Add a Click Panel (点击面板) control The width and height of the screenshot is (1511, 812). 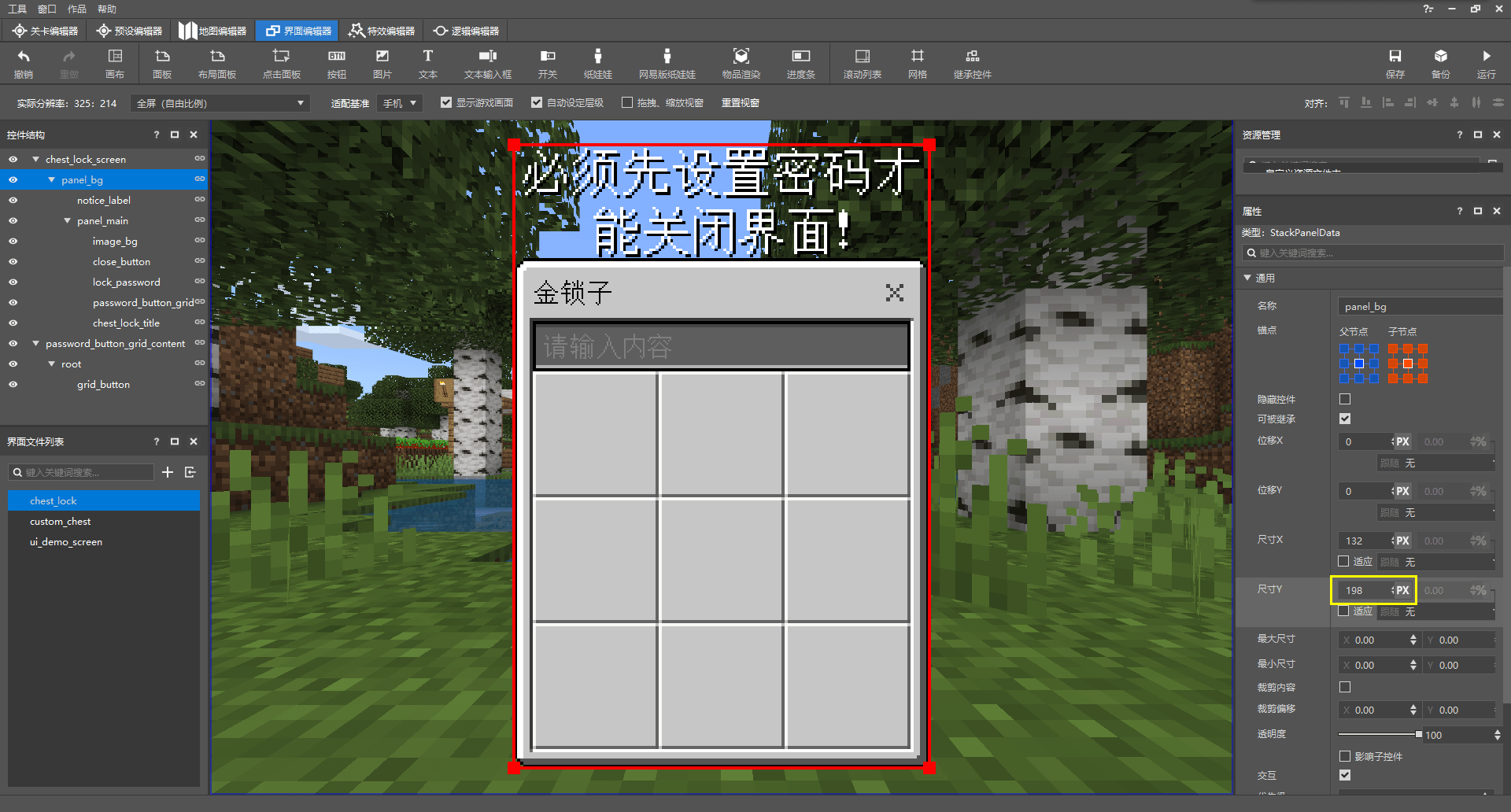click(x=281, y=63)
